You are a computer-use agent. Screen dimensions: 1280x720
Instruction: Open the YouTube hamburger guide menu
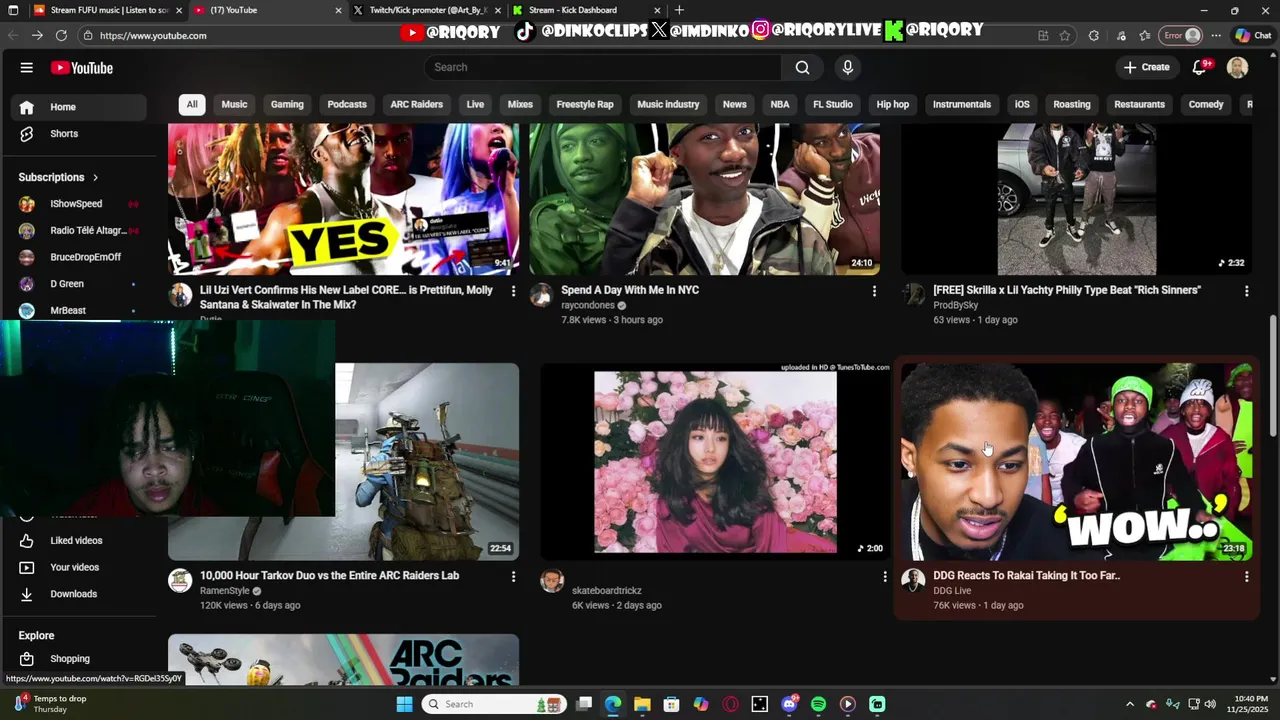click(26, 68)
